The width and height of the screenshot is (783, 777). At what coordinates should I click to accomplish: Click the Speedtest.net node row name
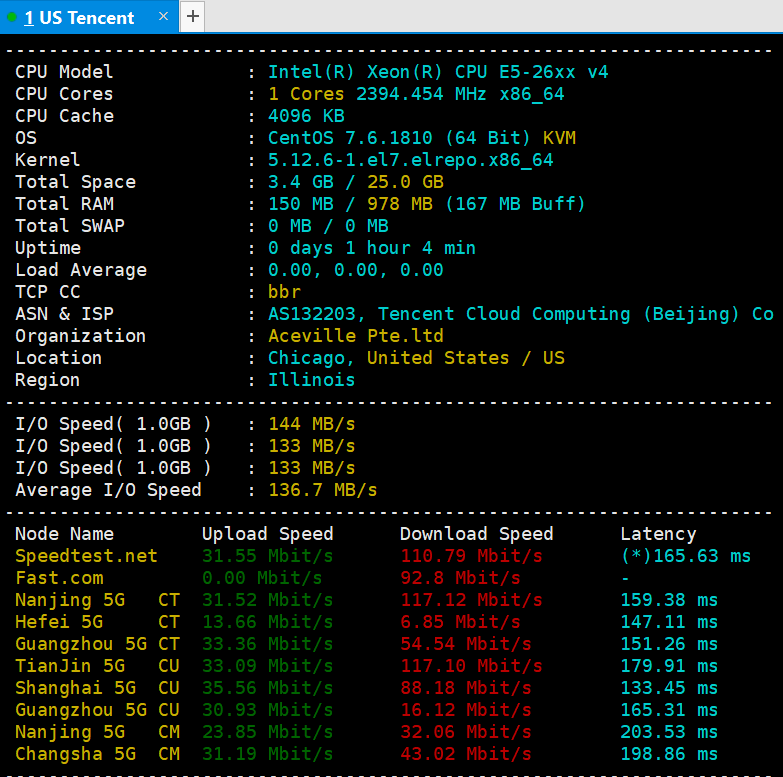[x=86, y=556]
